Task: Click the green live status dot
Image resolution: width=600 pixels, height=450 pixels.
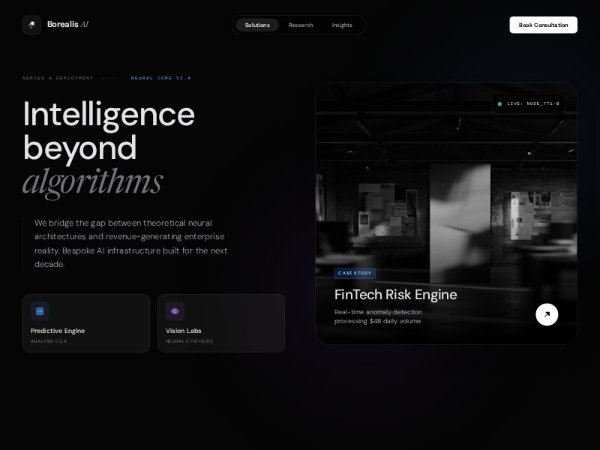Action: (x=499, y=104)
